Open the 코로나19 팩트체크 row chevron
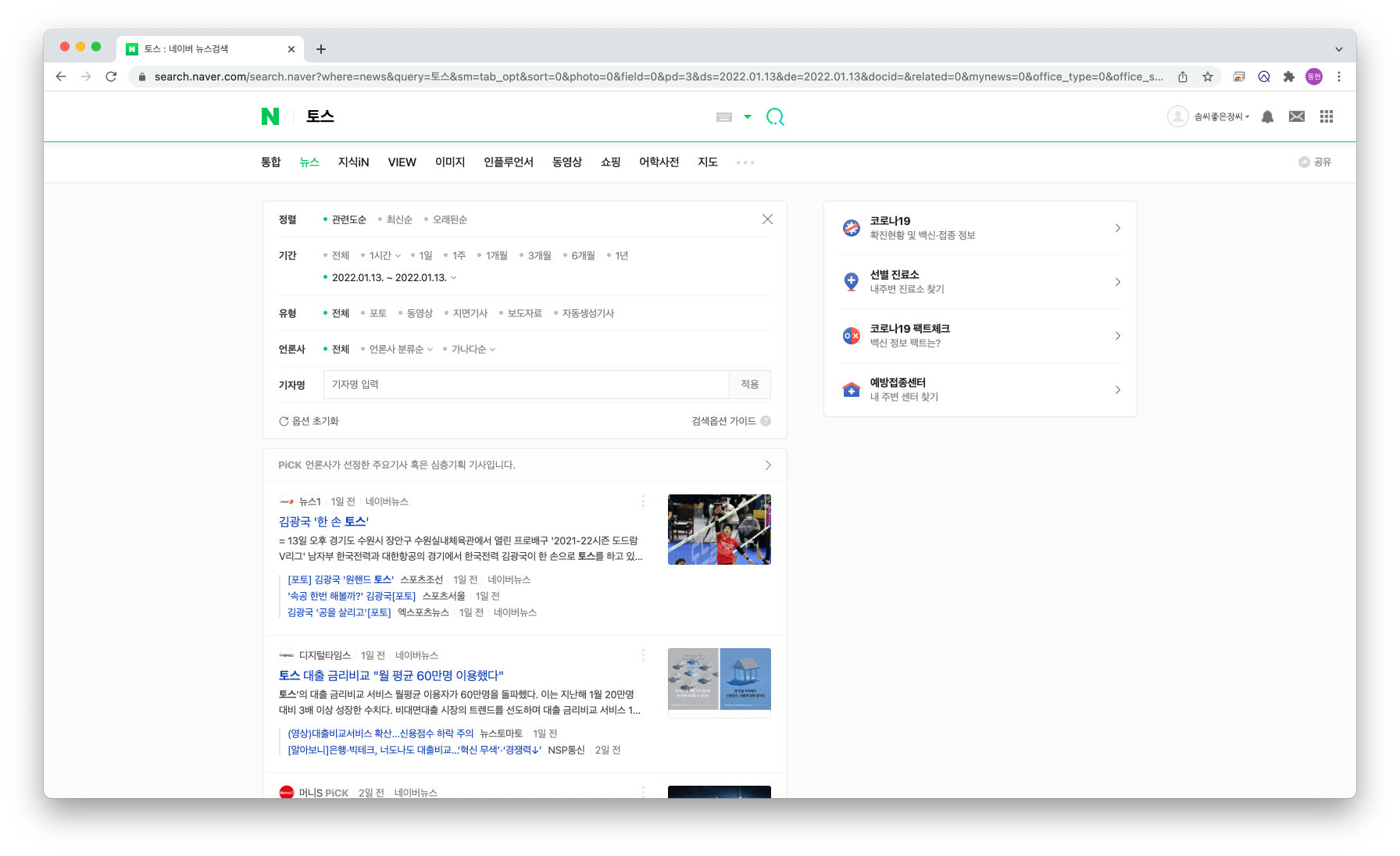Screen dimensions: 1400x856 (1118, 336)
